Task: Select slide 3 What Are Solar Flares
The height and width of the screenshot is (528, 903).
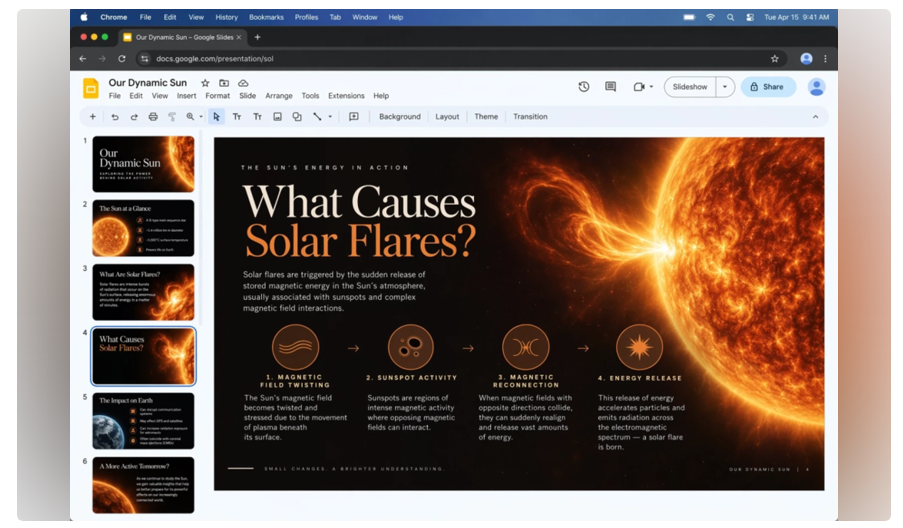Action: (143, 292)
